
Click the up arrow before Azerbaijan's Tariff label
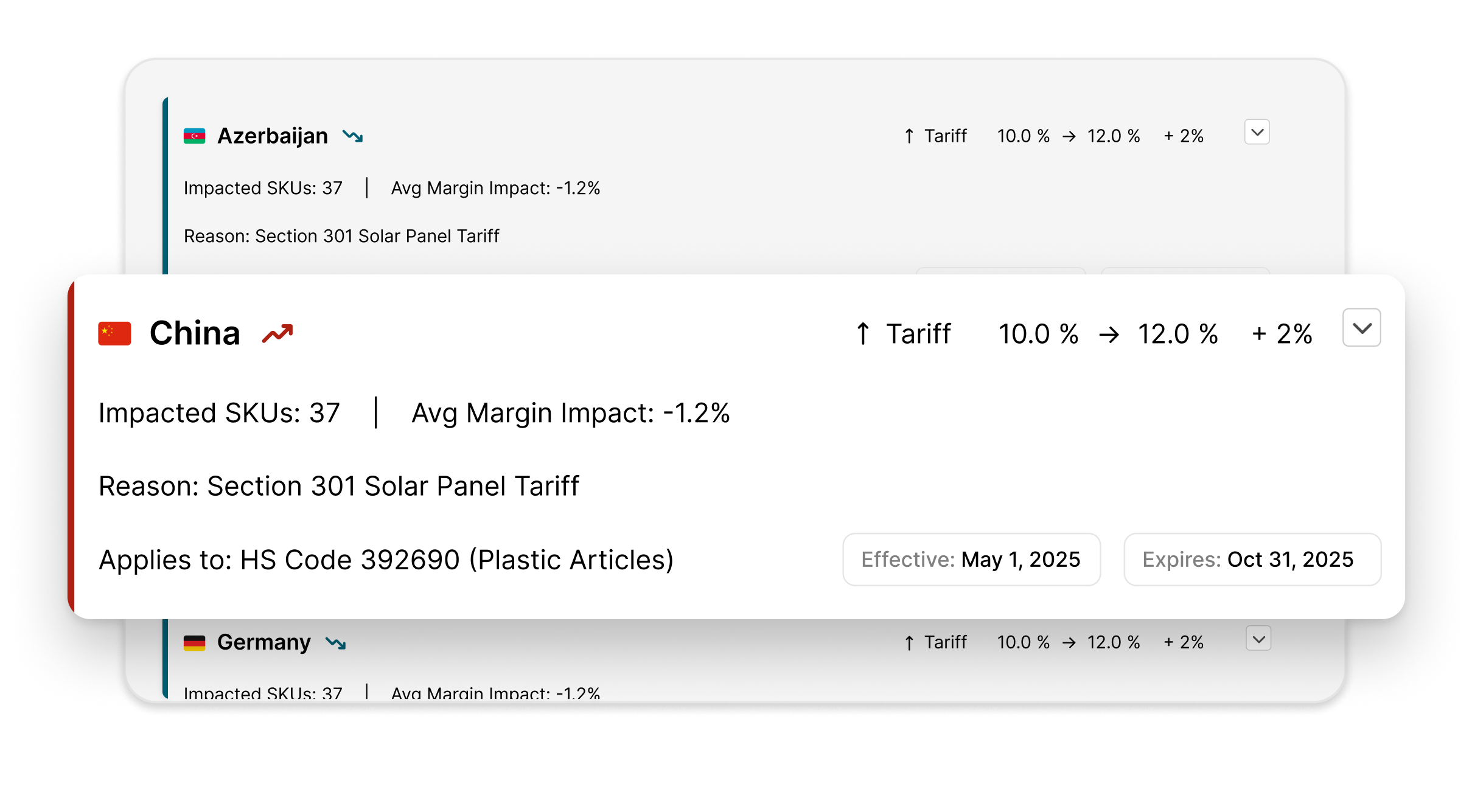tap(909, 136)
